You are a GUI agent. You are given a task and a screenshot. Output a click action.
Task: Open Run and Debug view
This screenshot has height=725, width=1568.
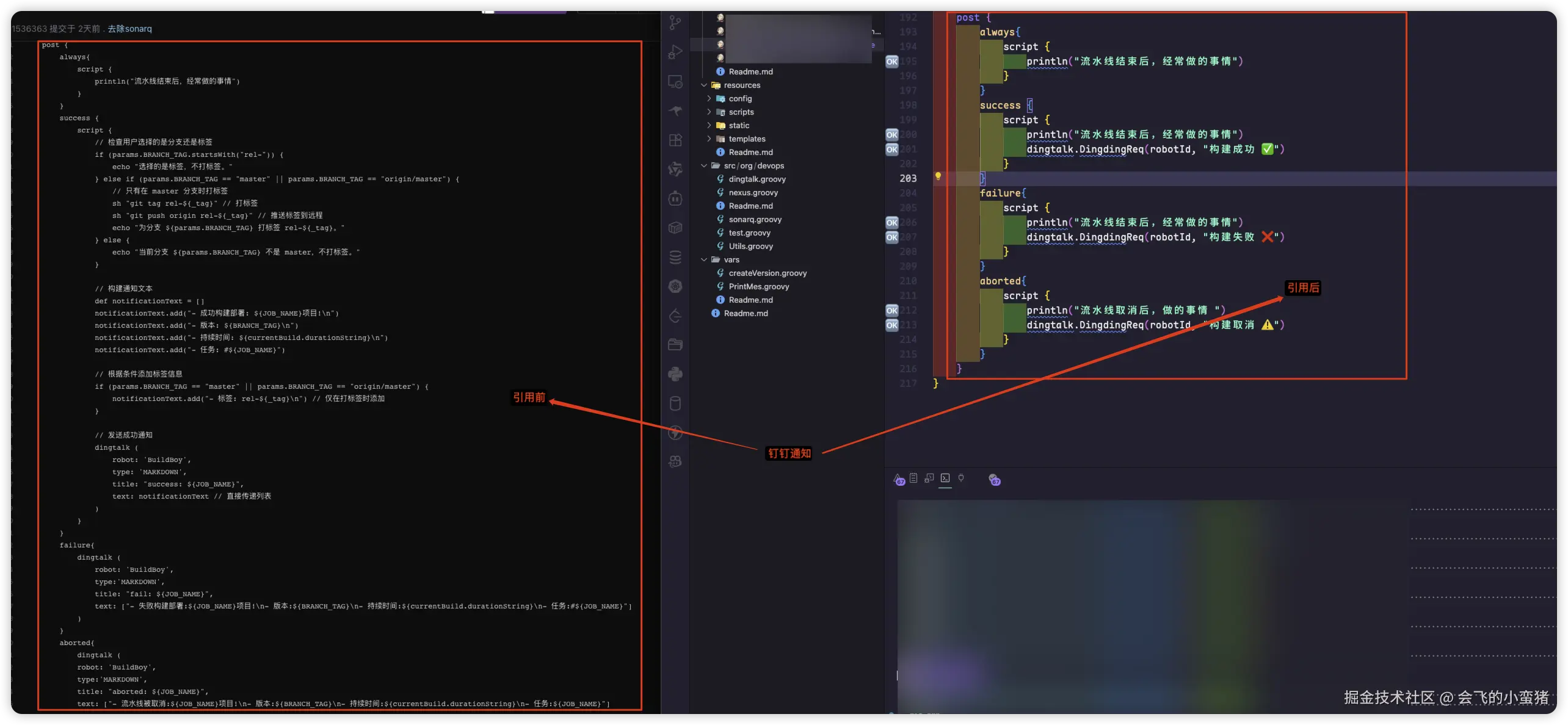[x=675, y=52]
